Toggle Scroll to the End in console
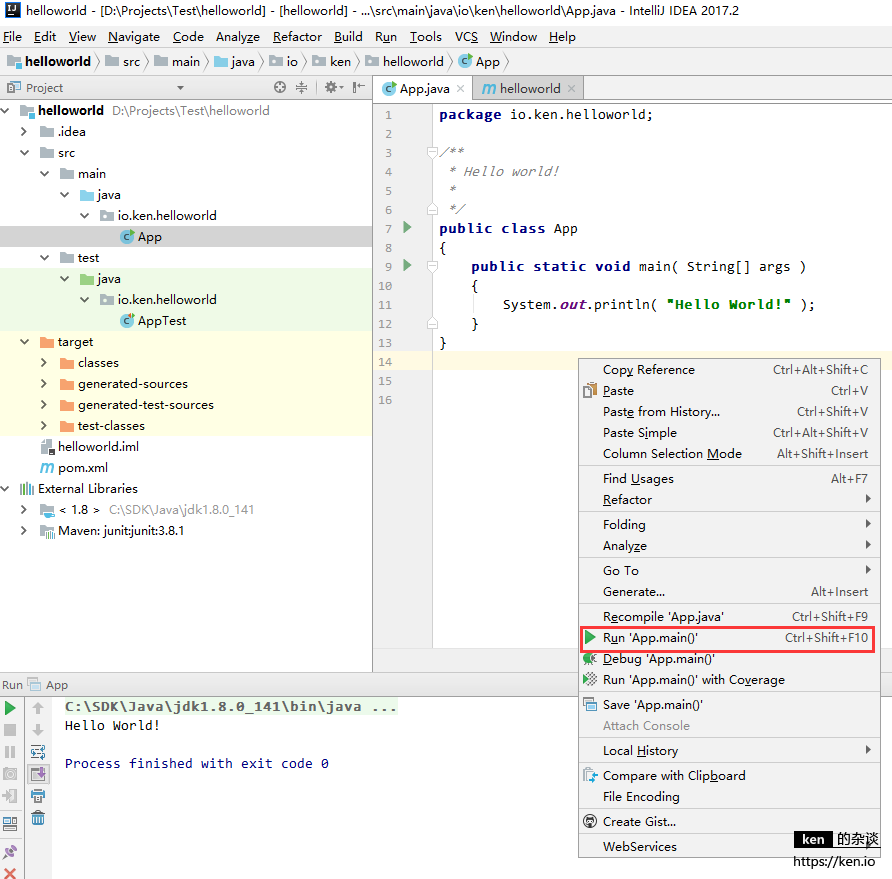Screen dimensions: 892x879 tap(38, 774)
